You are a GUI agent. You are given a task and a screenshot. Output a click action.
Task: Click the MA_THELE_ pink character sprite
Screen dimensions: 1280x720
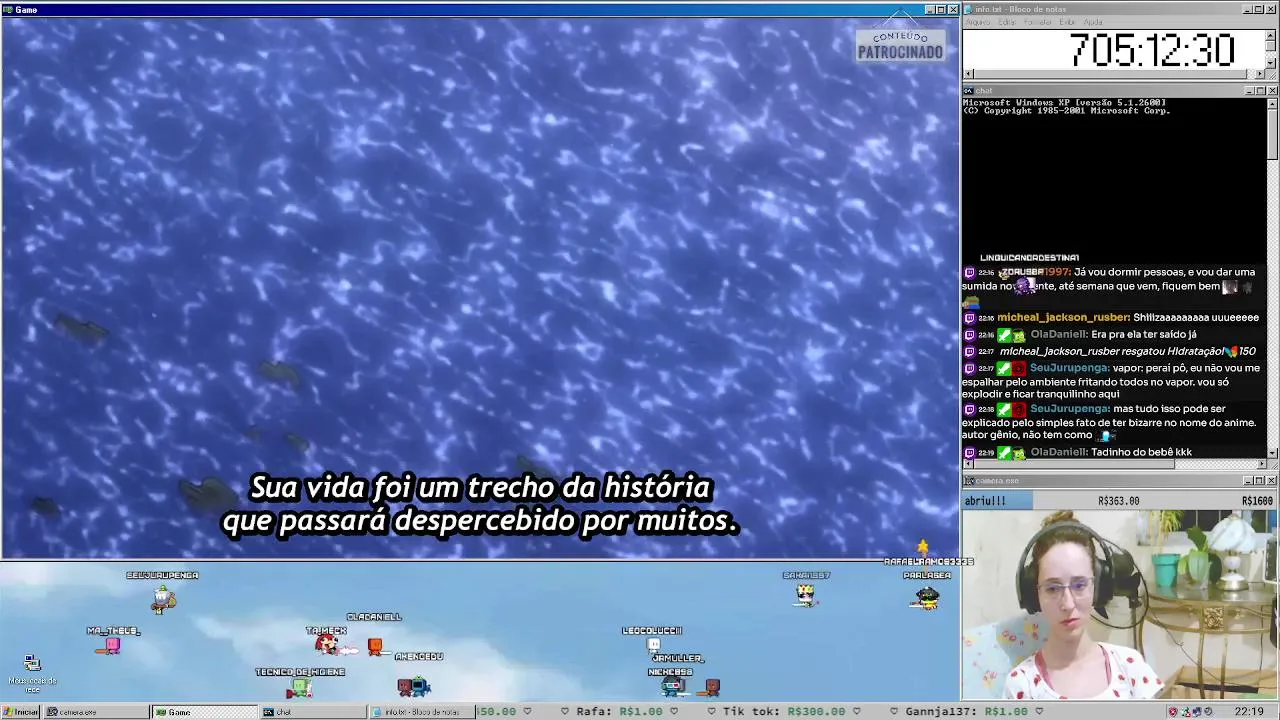[x=108, y=646]
